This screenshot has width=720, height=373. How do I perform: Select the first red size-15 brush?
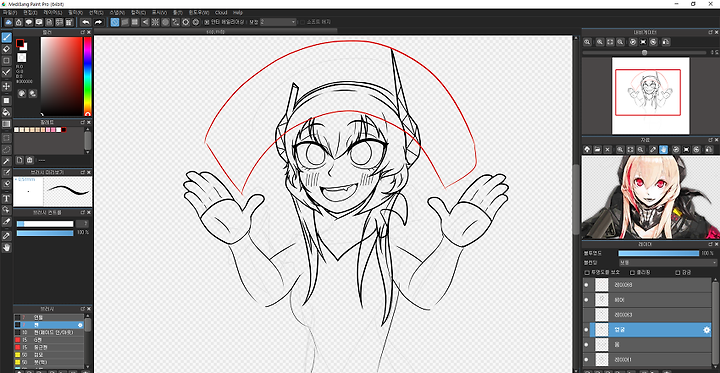49,339
